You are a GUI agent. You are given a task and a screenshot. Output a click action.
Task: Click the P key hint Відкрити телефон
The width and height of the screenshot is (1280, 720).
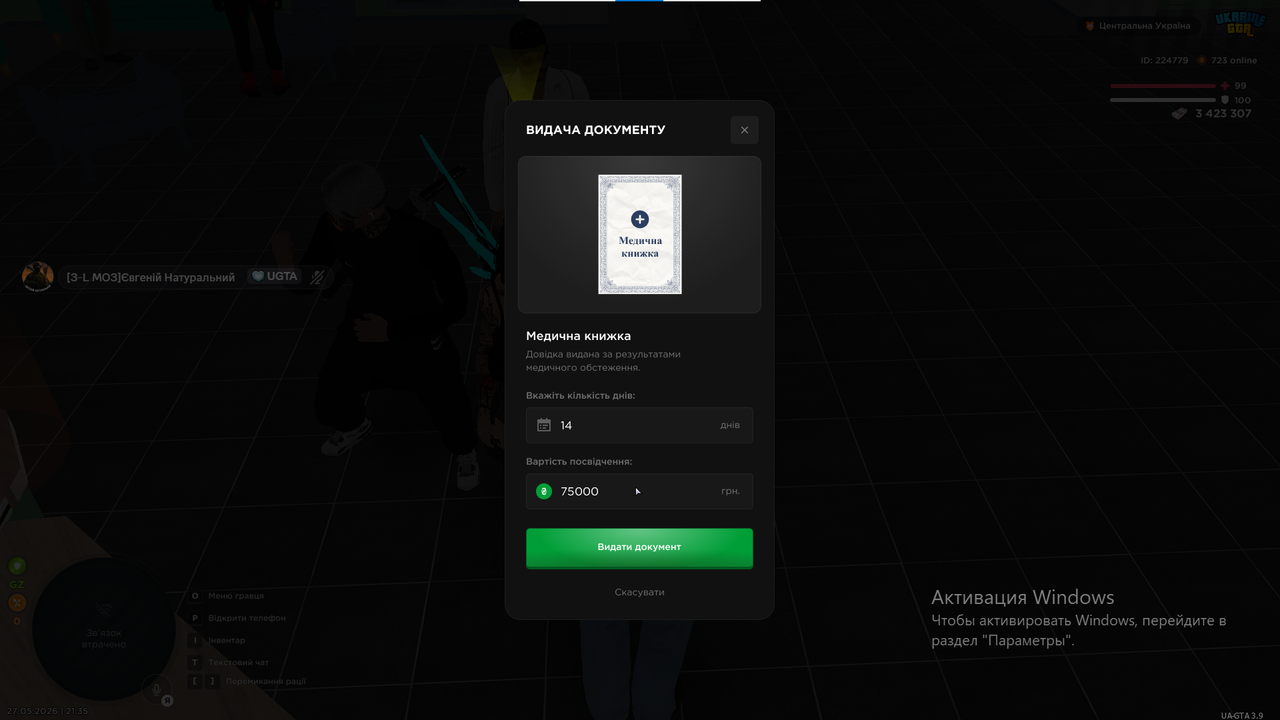(238, 618)
